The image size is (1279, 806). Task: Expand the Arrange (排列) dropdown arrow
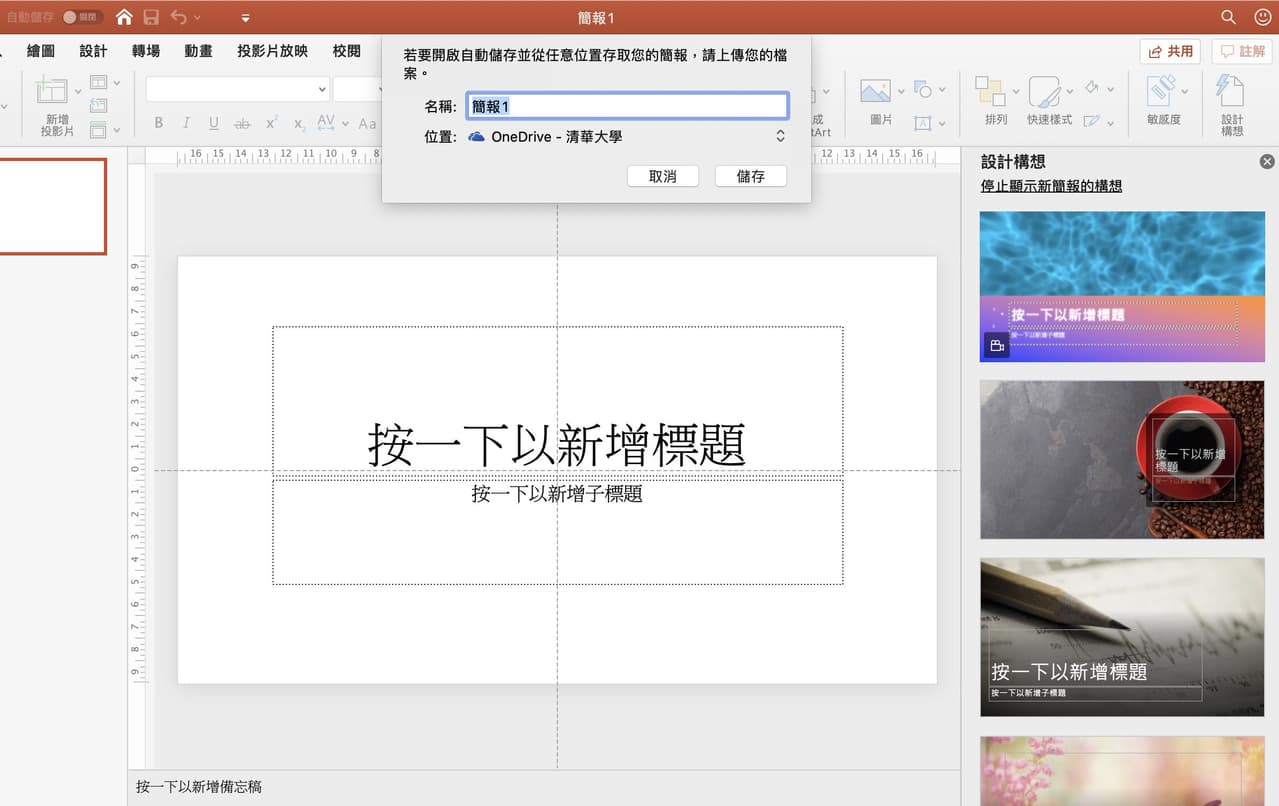tap(1016, 92)
